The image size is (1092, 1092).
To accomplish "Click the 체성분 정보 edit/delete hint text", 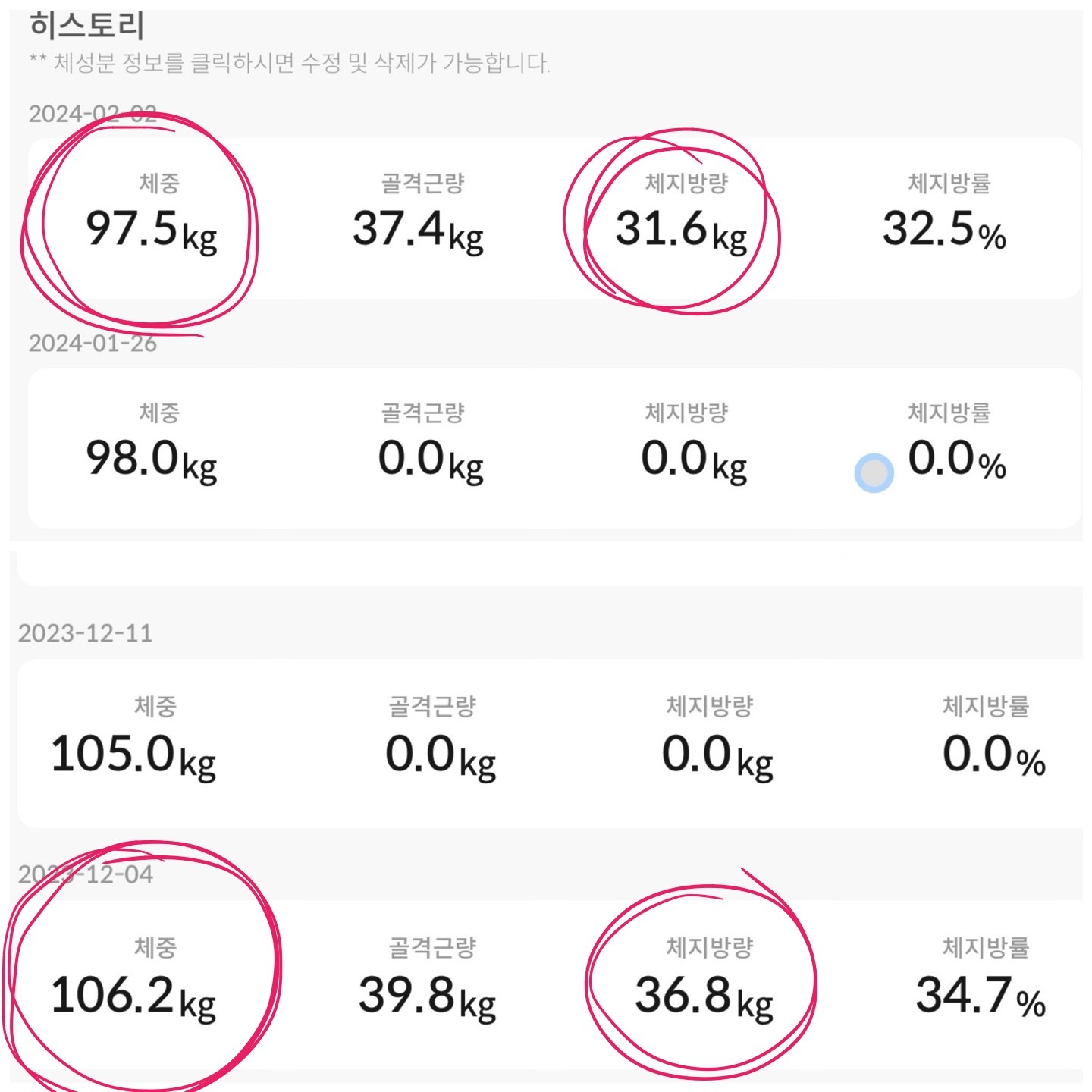I will point(290,63).
